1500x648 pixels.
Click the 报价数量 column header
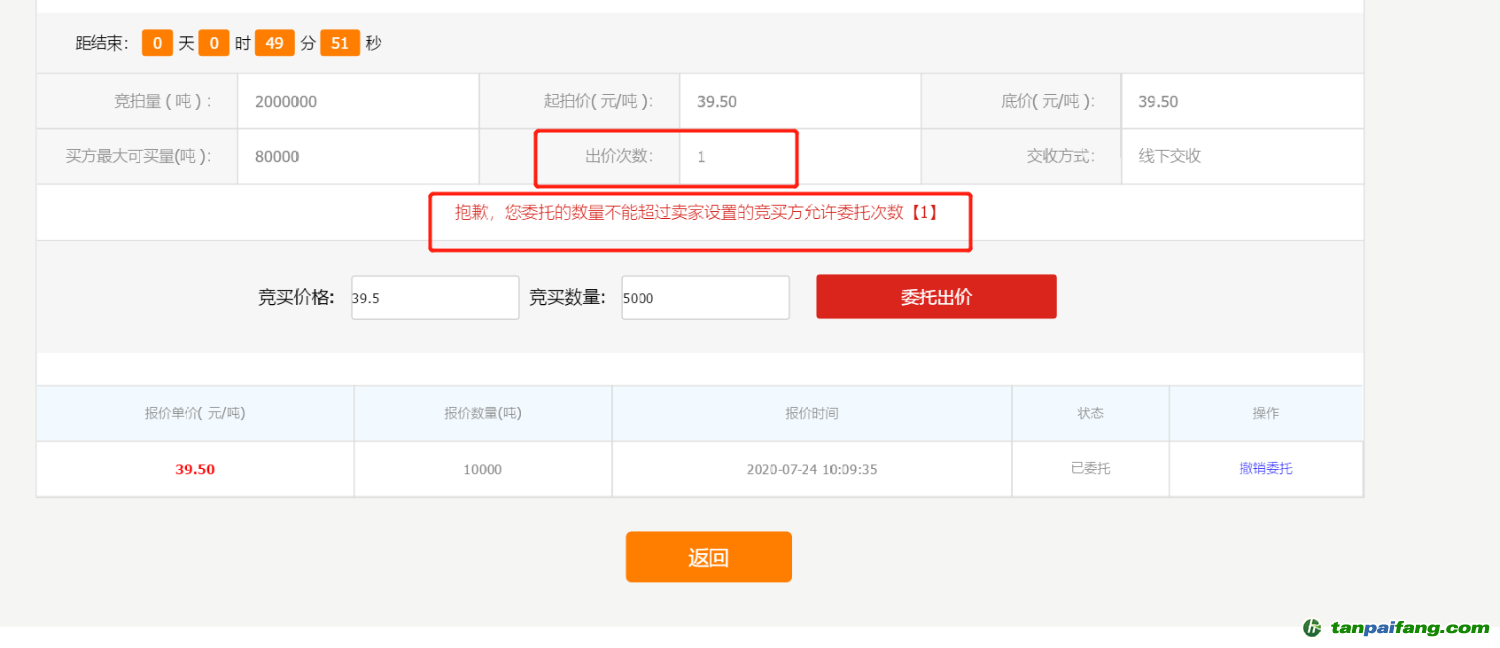click(483, 413)
